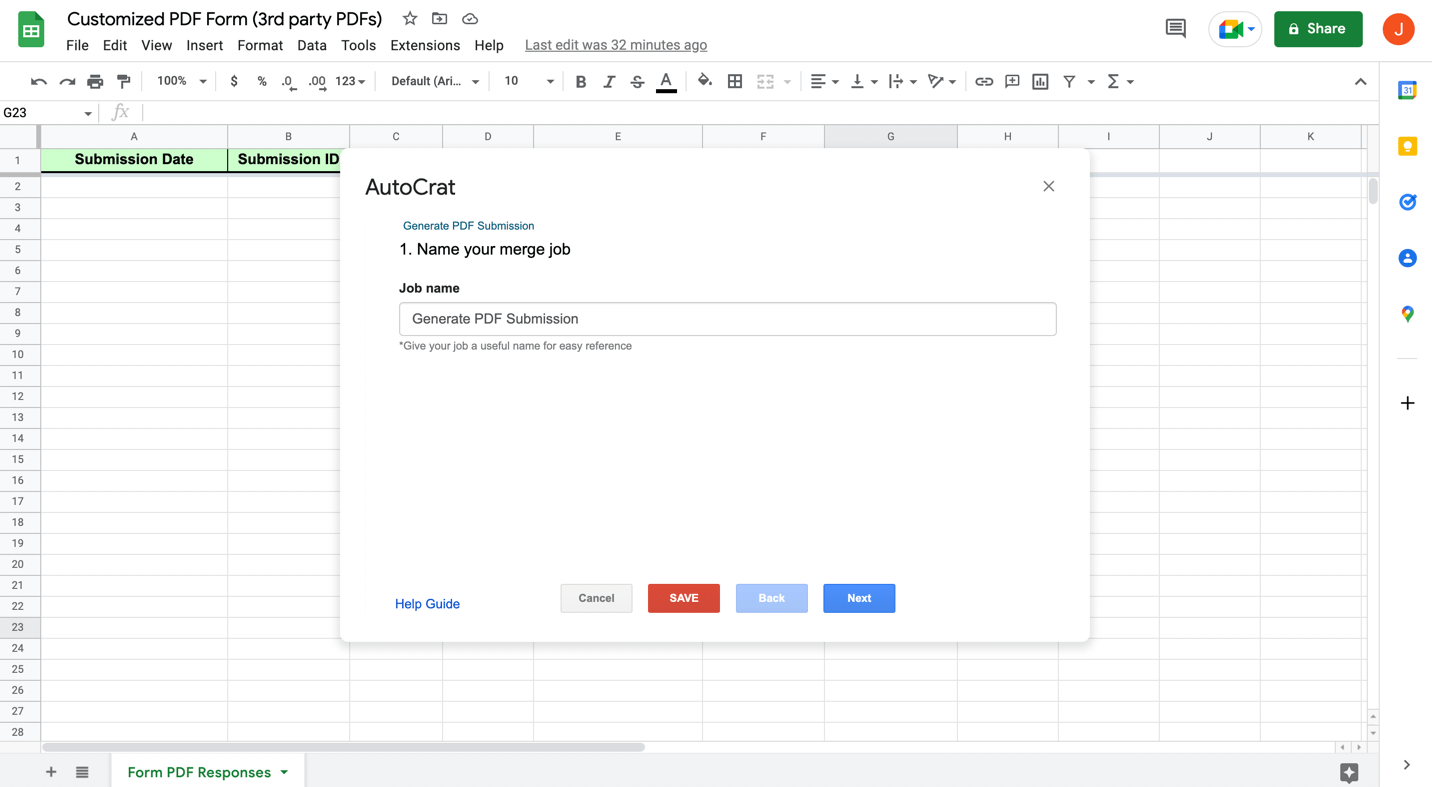
Task: Format as percent icon
Action: click(x=262, y=82)
